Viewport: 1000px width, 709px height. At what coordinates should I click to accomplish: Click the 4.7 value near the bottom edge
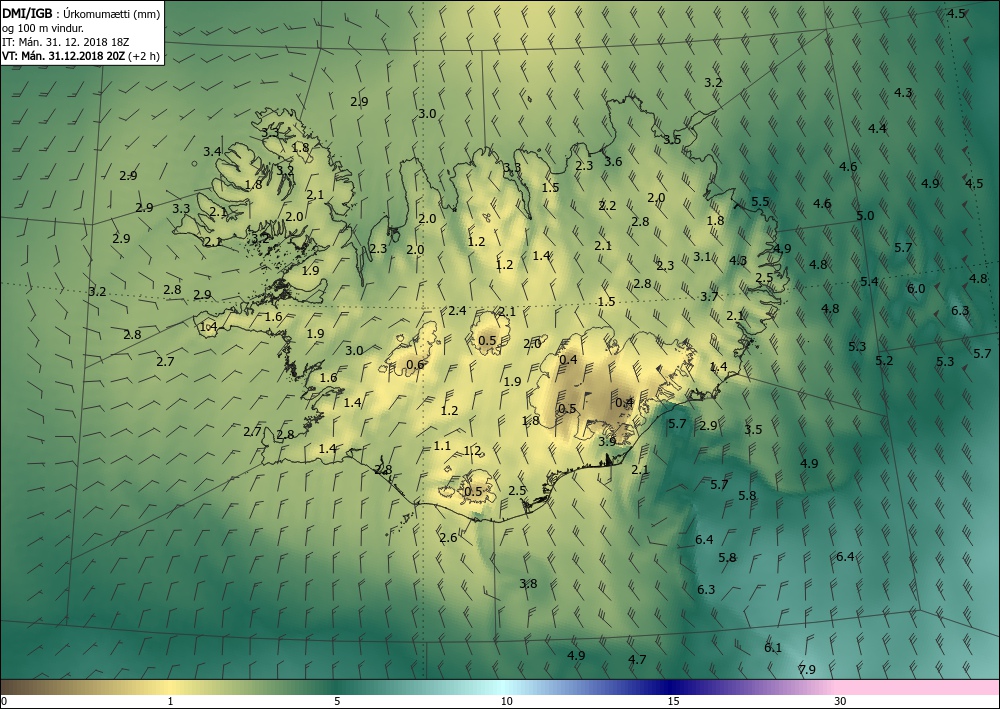(x=637, y=660)
